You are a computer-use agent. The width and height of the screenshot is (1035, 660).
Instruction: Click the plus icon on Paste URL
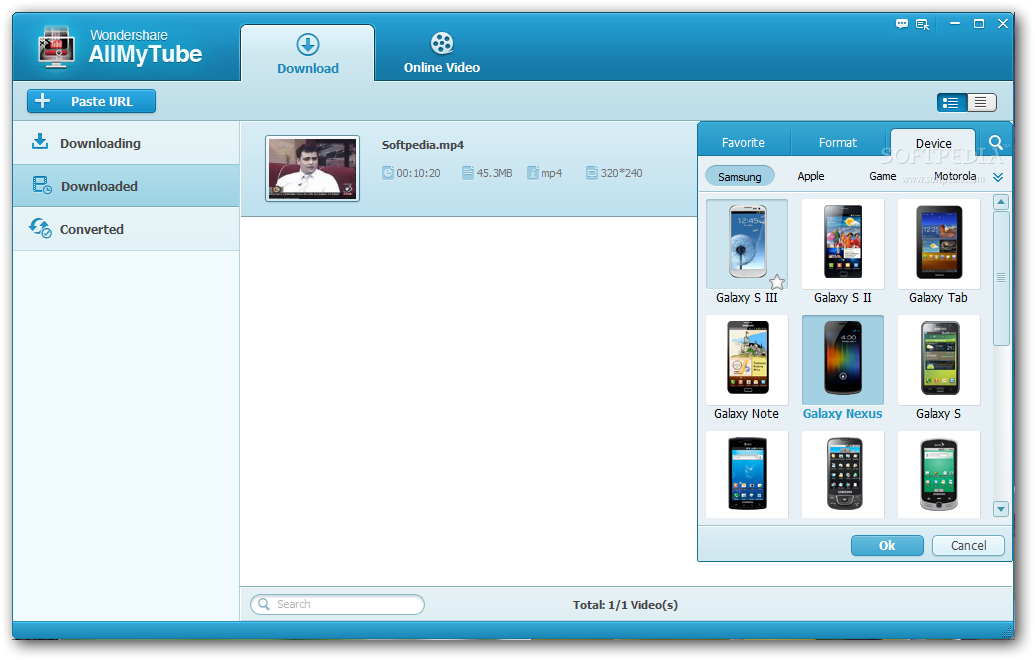point(42,100)
